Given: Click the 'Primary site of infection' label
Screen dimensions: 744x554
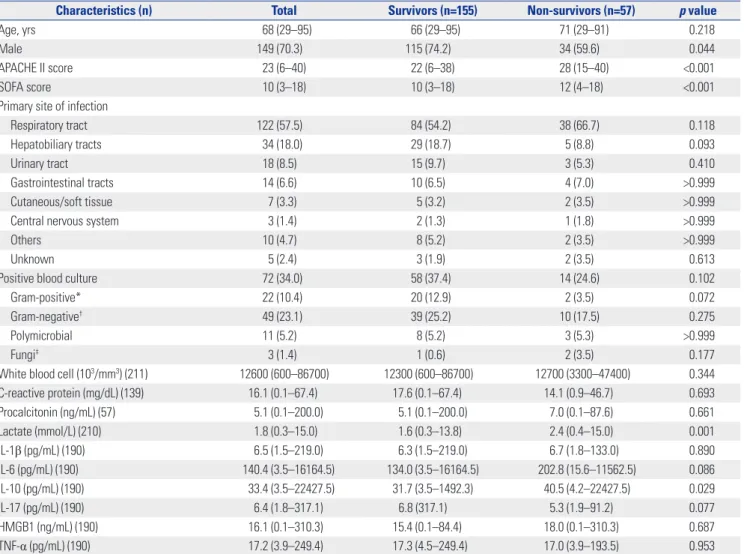Looking at the screenshot, I should pos(54,106).
